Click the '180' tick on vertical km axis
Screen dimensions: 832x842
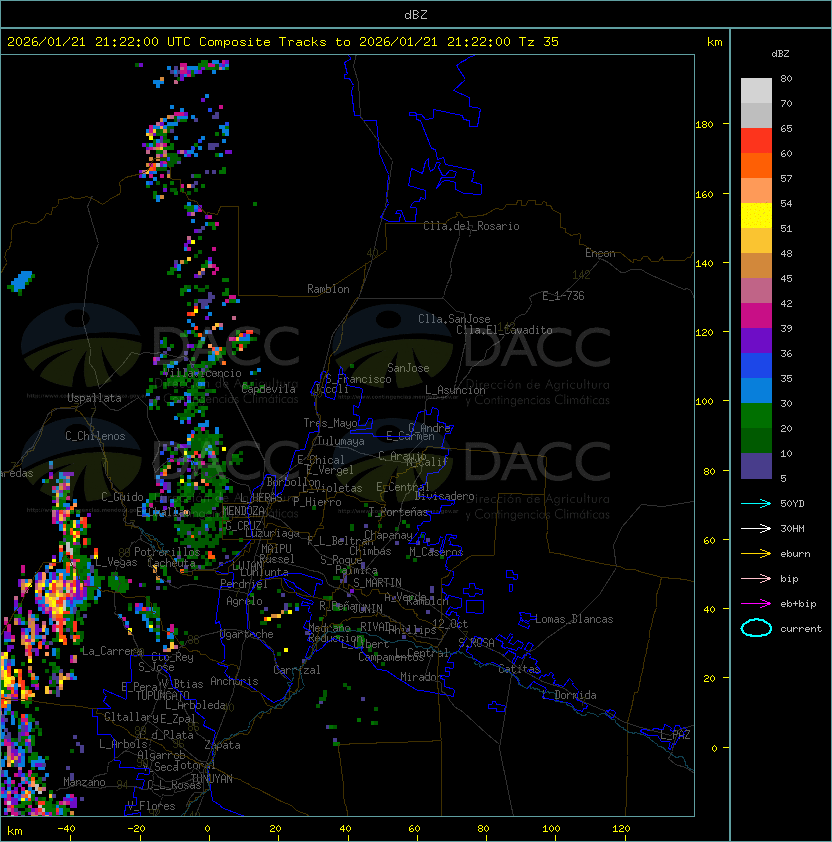tap(704, 125)
